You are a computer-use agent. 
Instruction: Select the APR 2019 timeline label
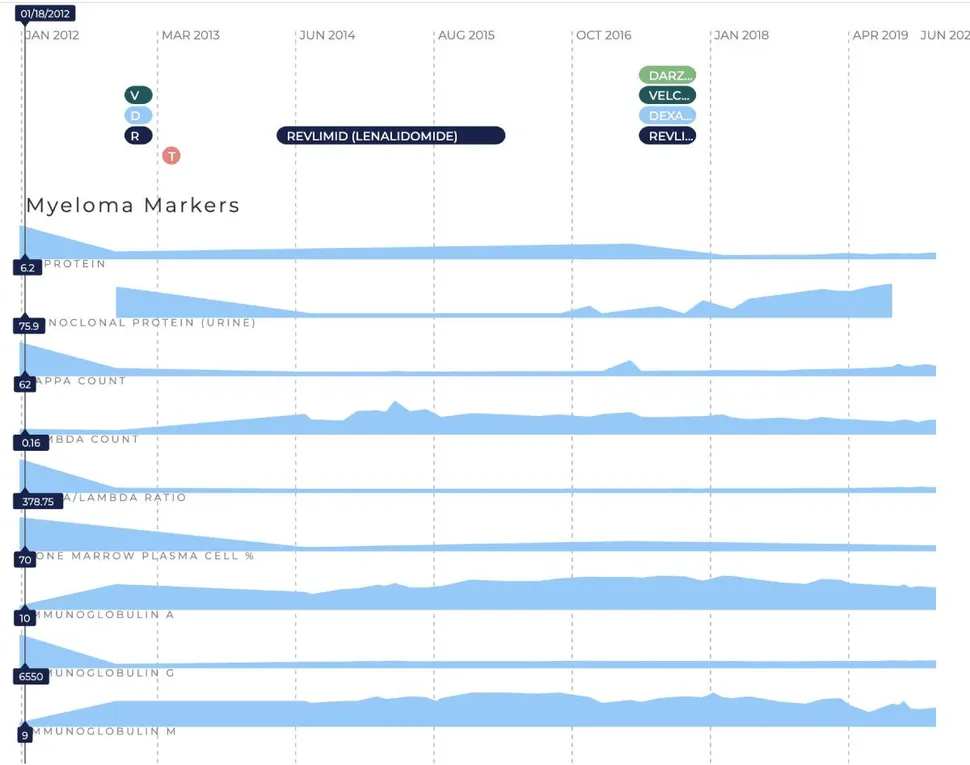click(x=880, y=35)
